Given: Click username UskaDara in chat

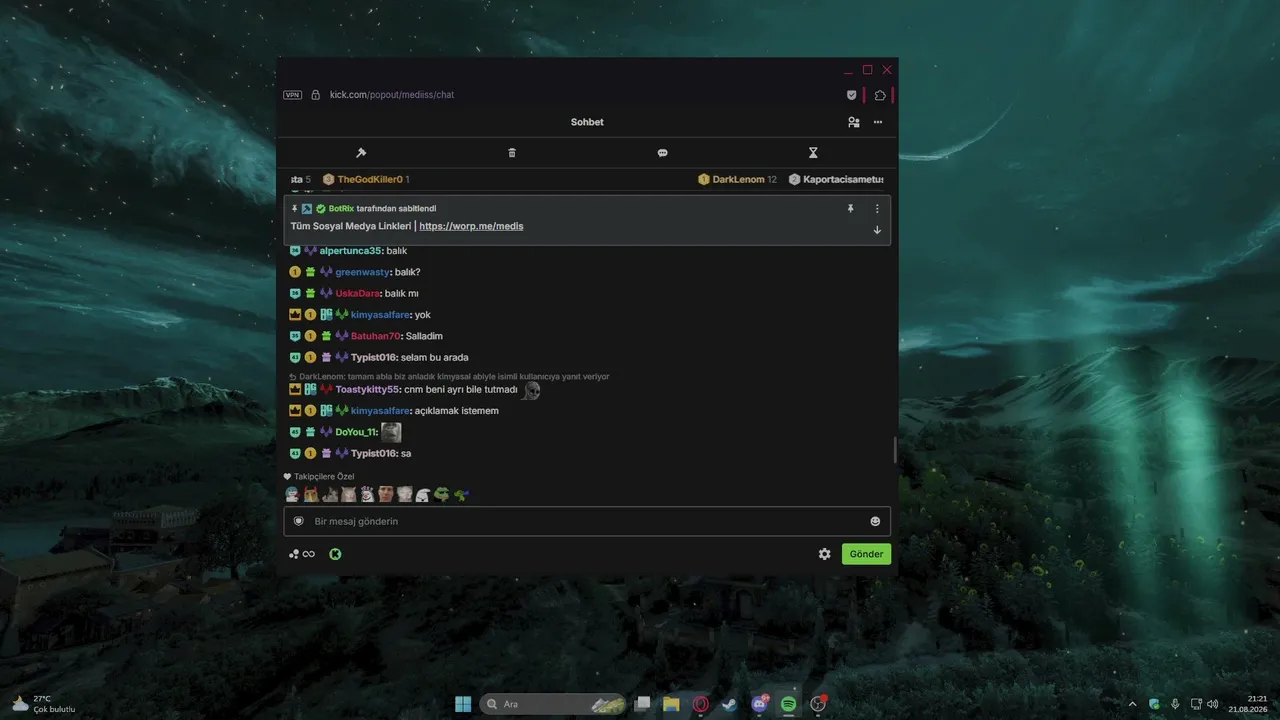Looking at the screenshot, I should coord(357,294).
